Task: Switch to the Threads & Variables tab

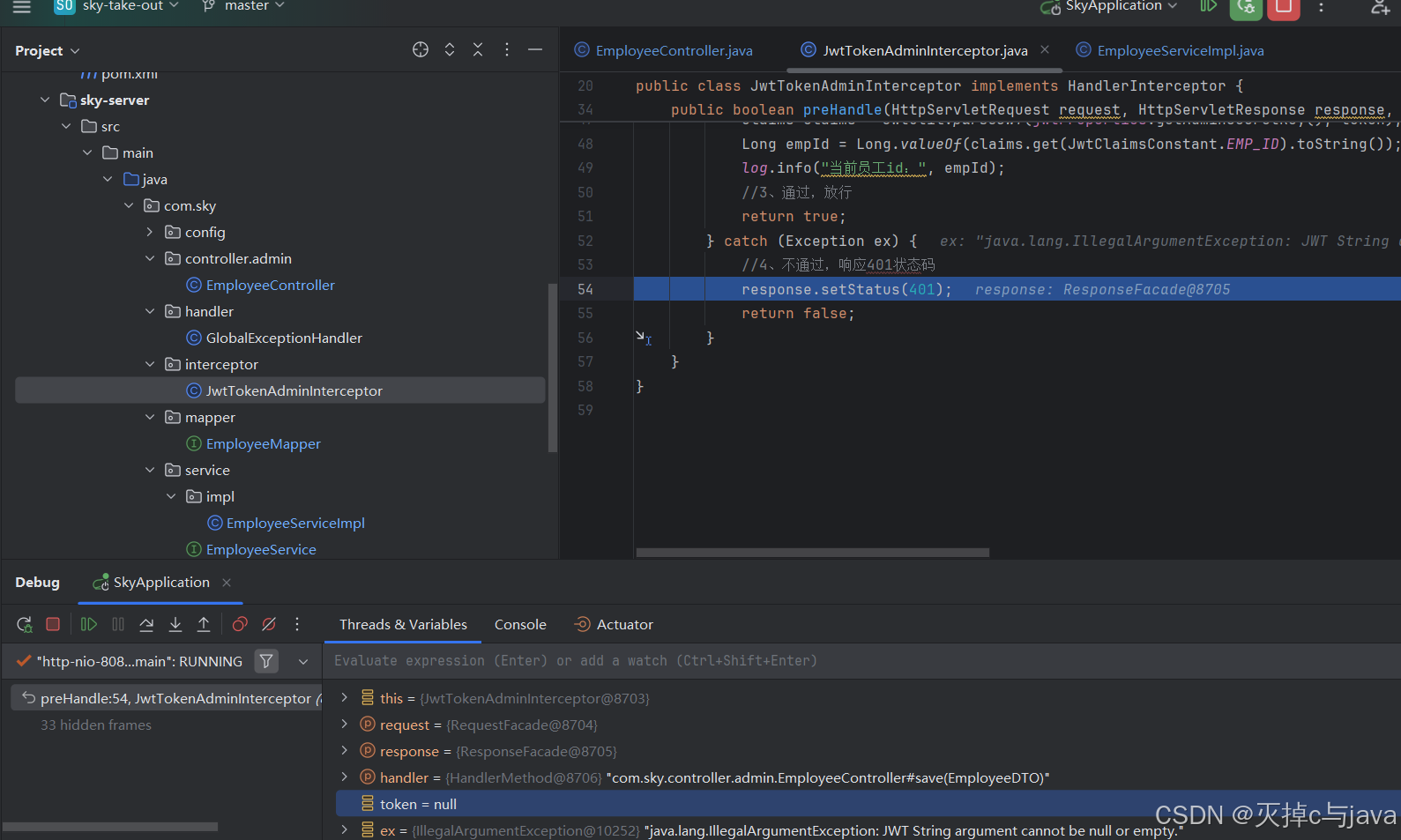Action: click(403, 624)
